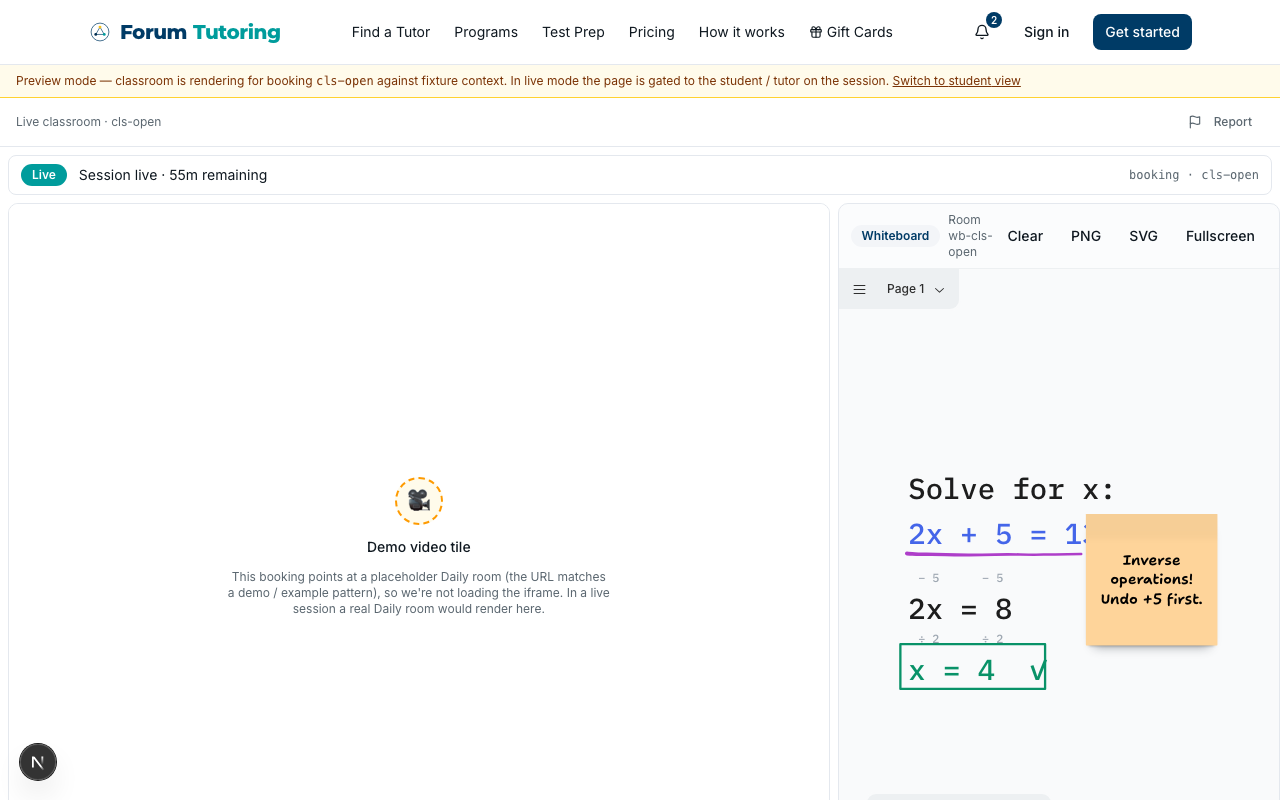Screen dimensions: 1280x800
Task: Click the 'Demo video tile' heading
Action: [419, 547]
